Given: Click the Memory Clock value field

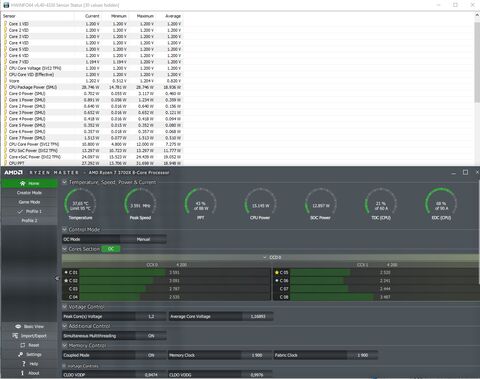Looking at the screenshot, I should click(257, 355).
